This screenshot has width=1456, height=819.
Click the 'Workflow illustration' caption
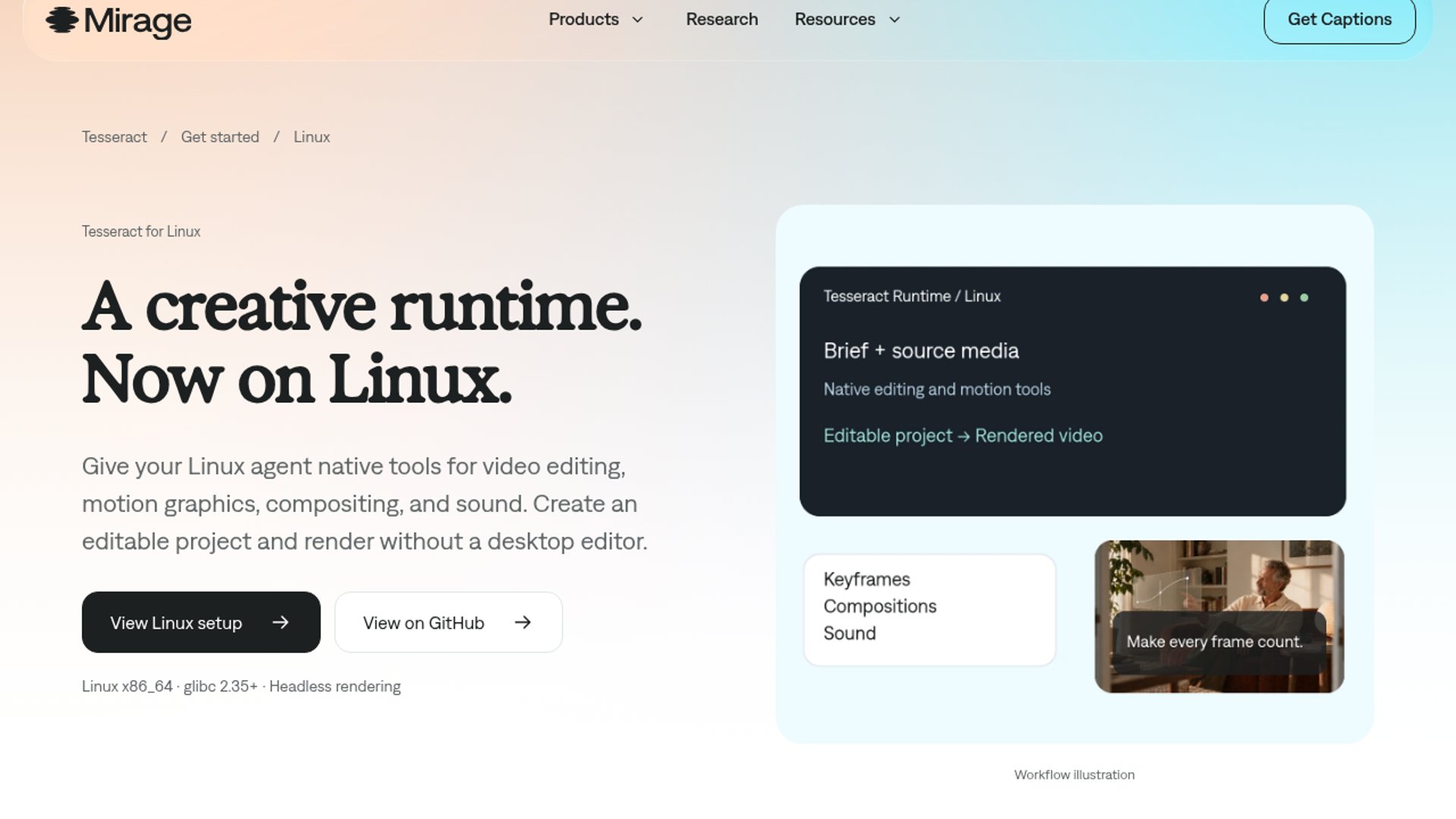coord(1074,774)
